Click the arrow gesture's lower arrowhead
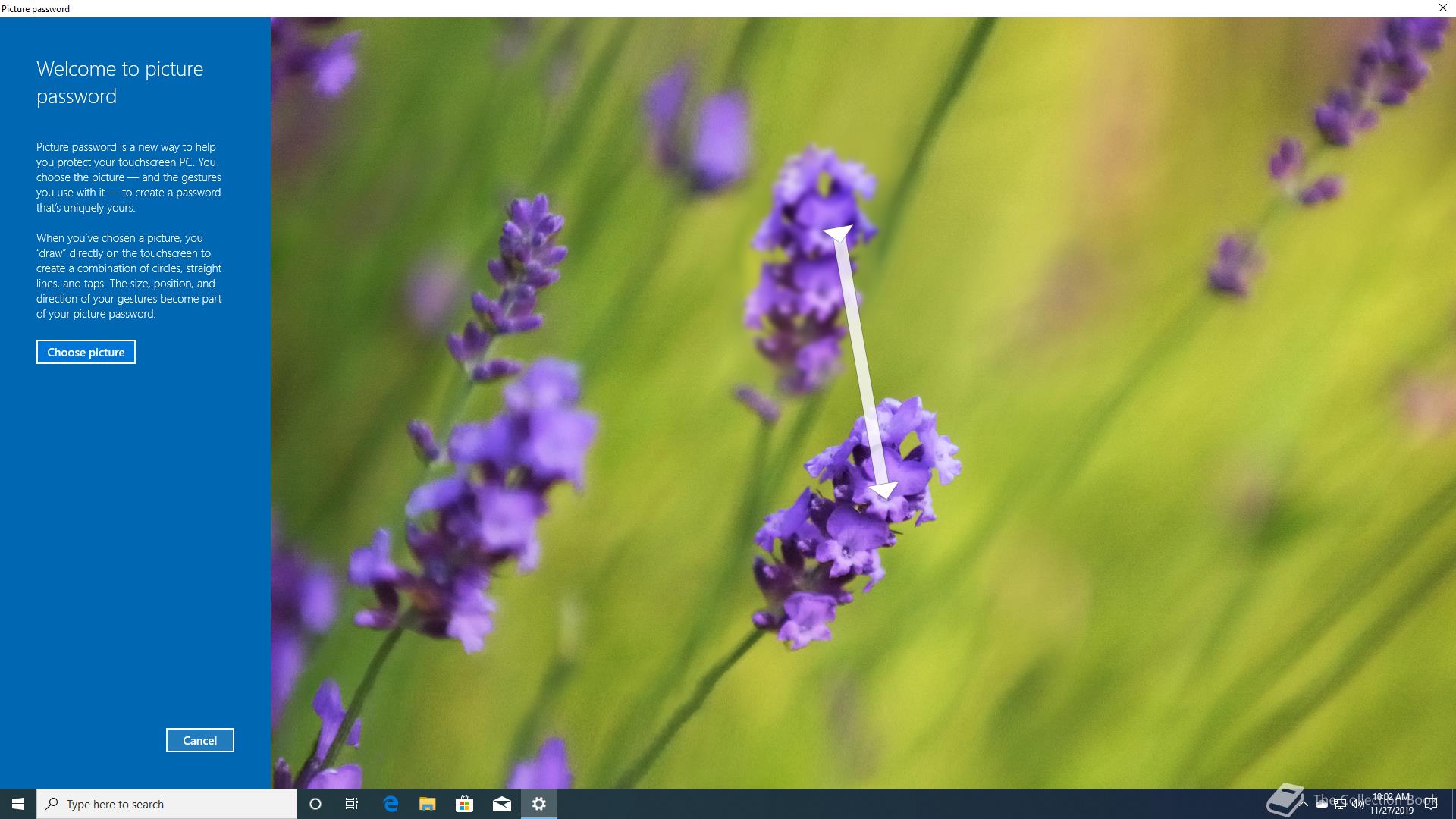 click(883, 491)
